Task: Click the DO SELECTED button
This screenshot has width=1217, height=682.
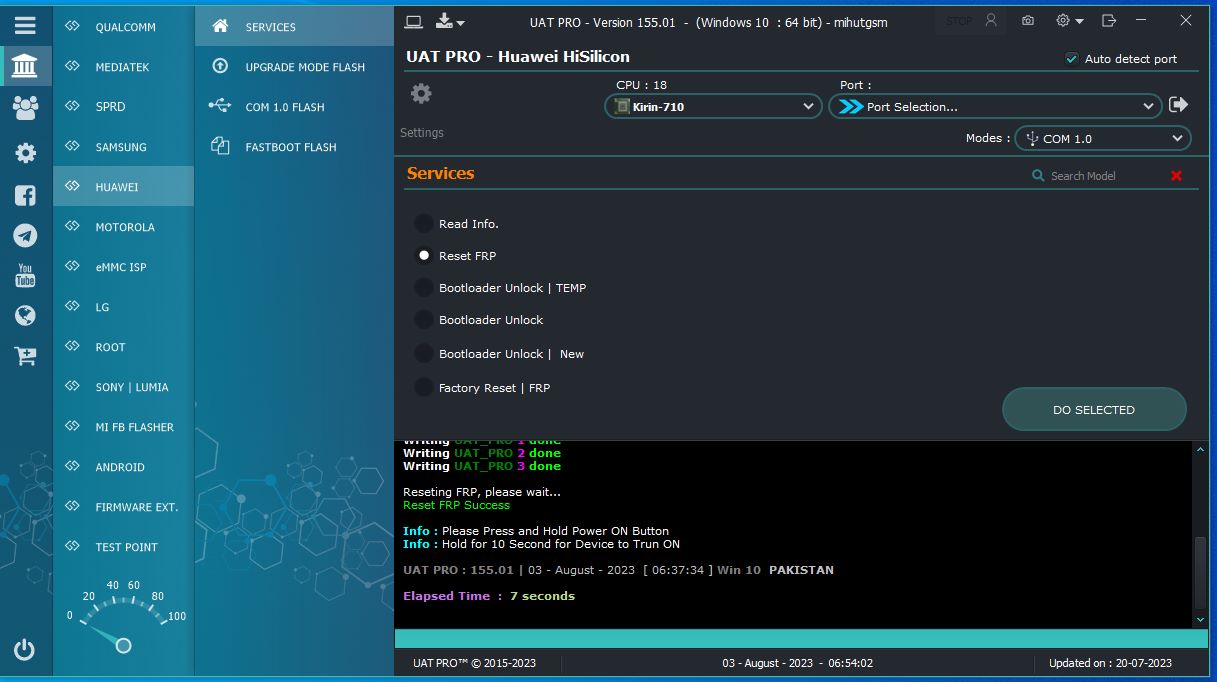Action: [x=1094, y=410]
